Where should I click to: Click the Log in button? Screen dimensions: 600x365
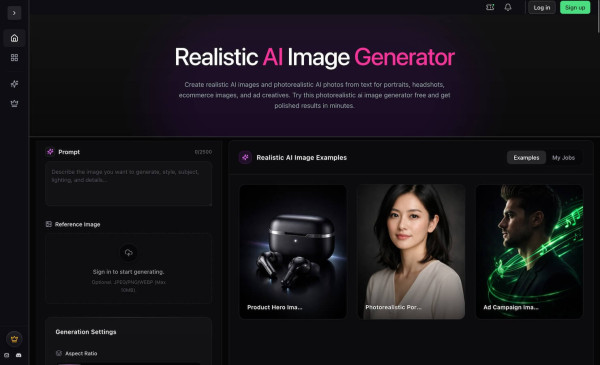(x=541, y=8)
